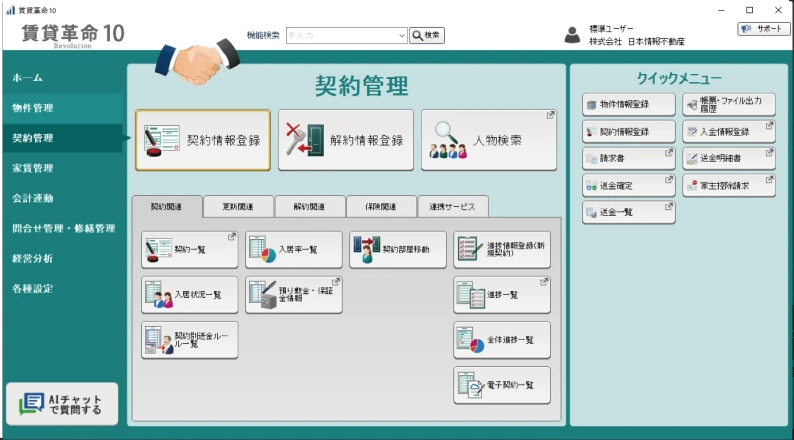Screen dimensions: 794x440
Task: Open 全体進捗一覧 tile
Action: (502, 340)
